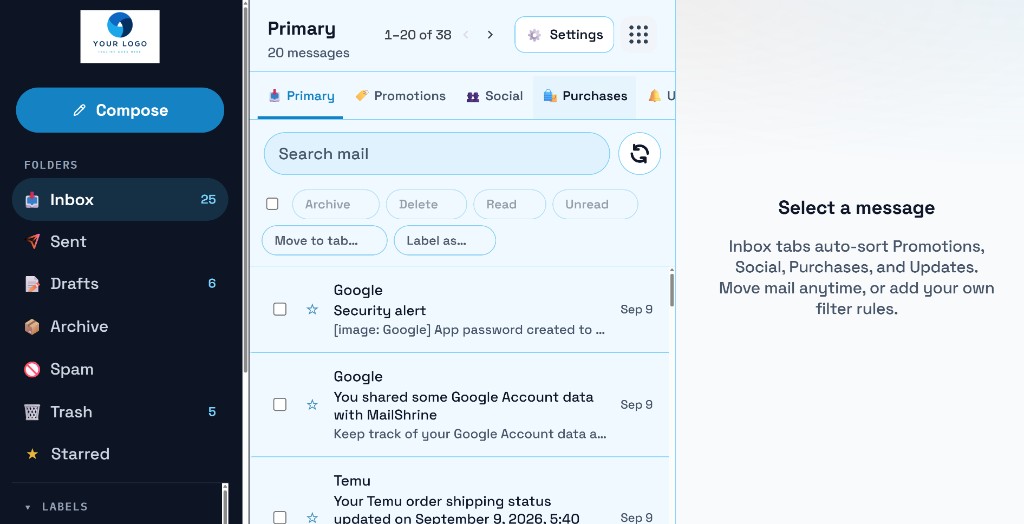Click the Sent paper-plane icon

tap(33, 242)
